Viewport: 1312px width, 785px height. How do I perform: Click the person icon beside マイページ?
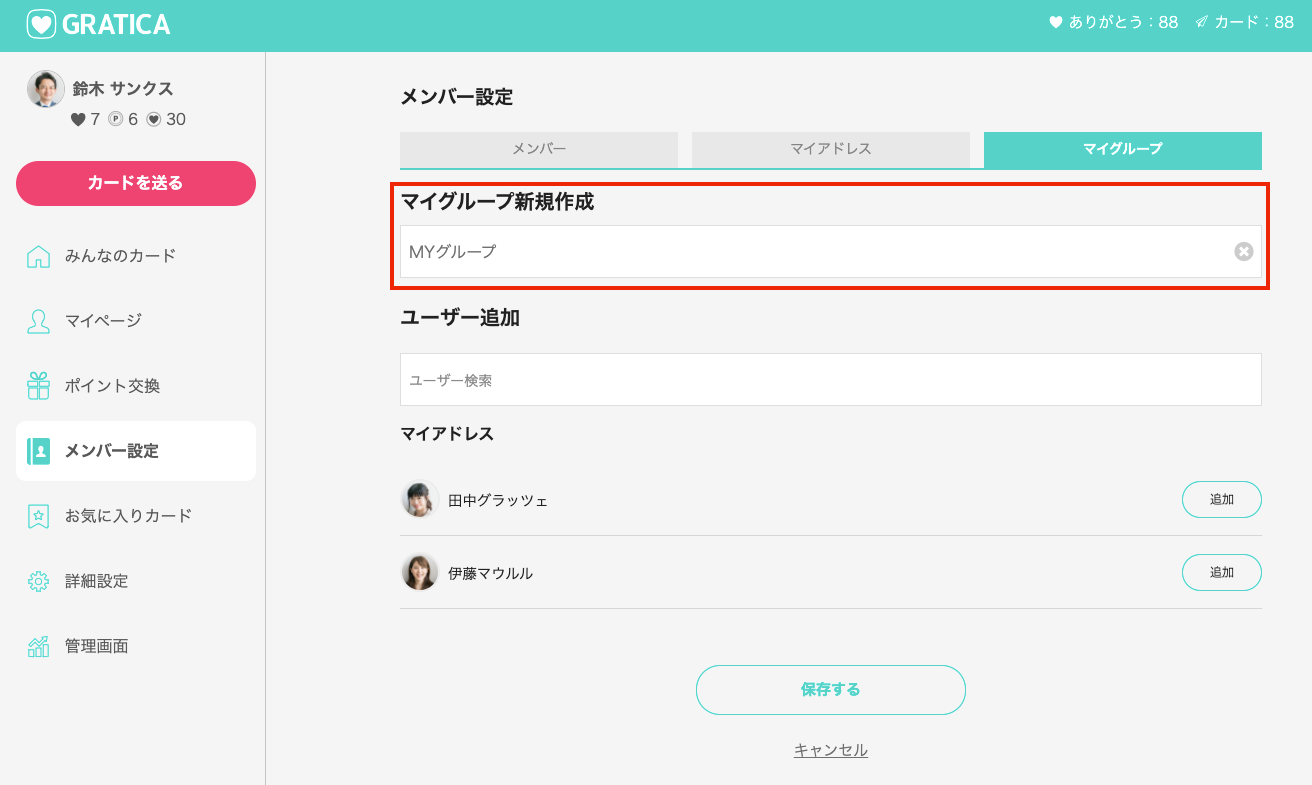click(x=38, y=321)
